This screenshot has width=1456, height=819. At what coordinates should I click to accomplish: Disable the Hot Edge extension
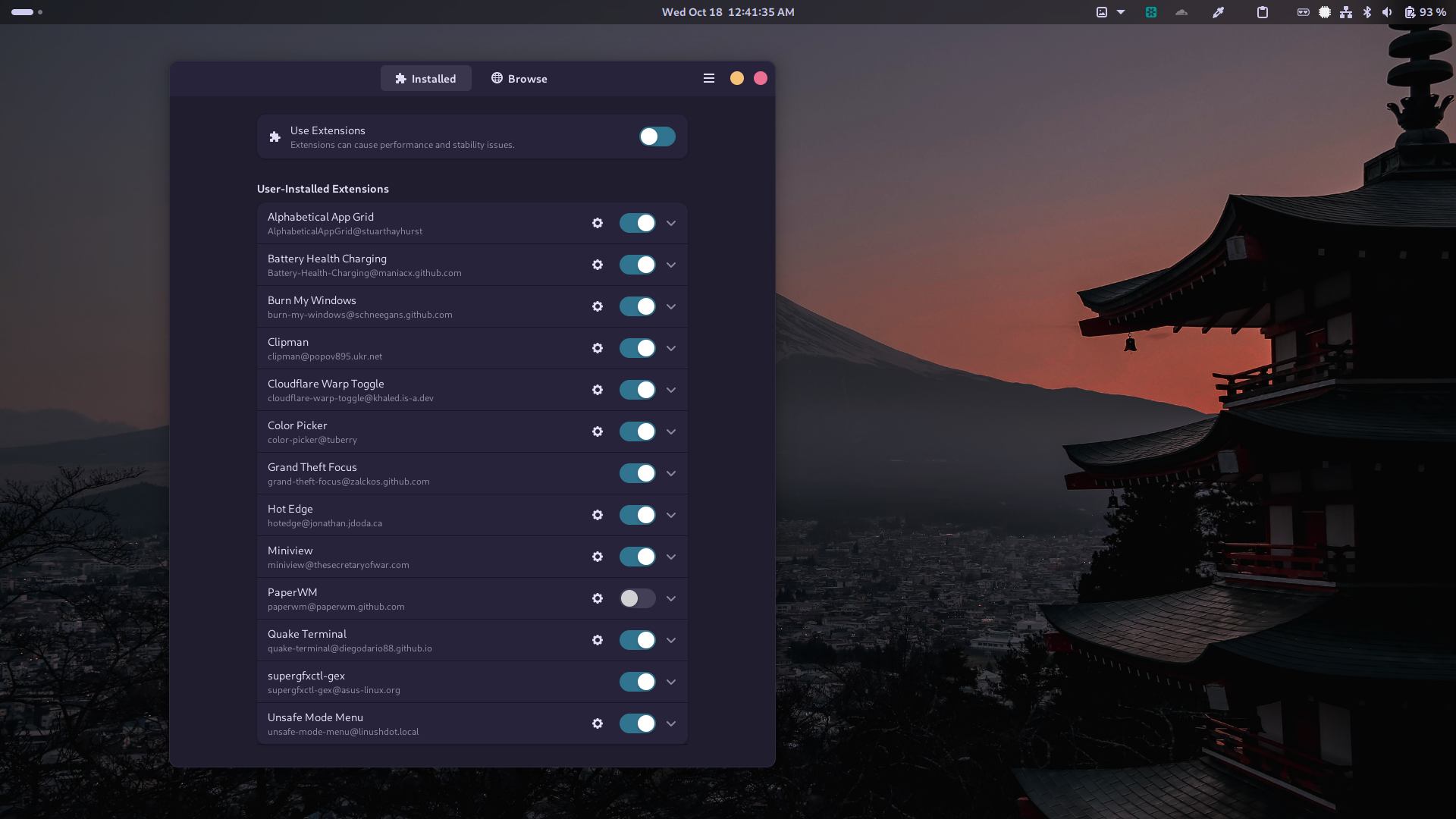tap(637, 515)
